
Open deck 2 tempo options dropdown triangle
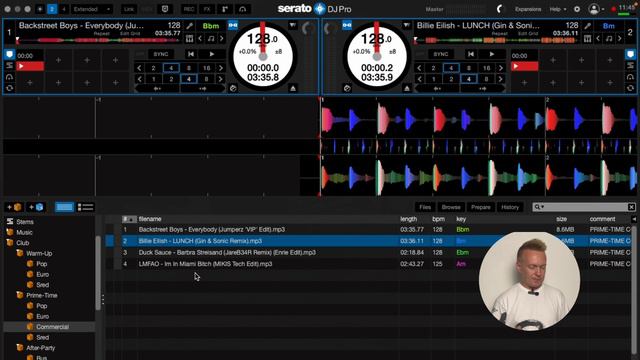407,26
